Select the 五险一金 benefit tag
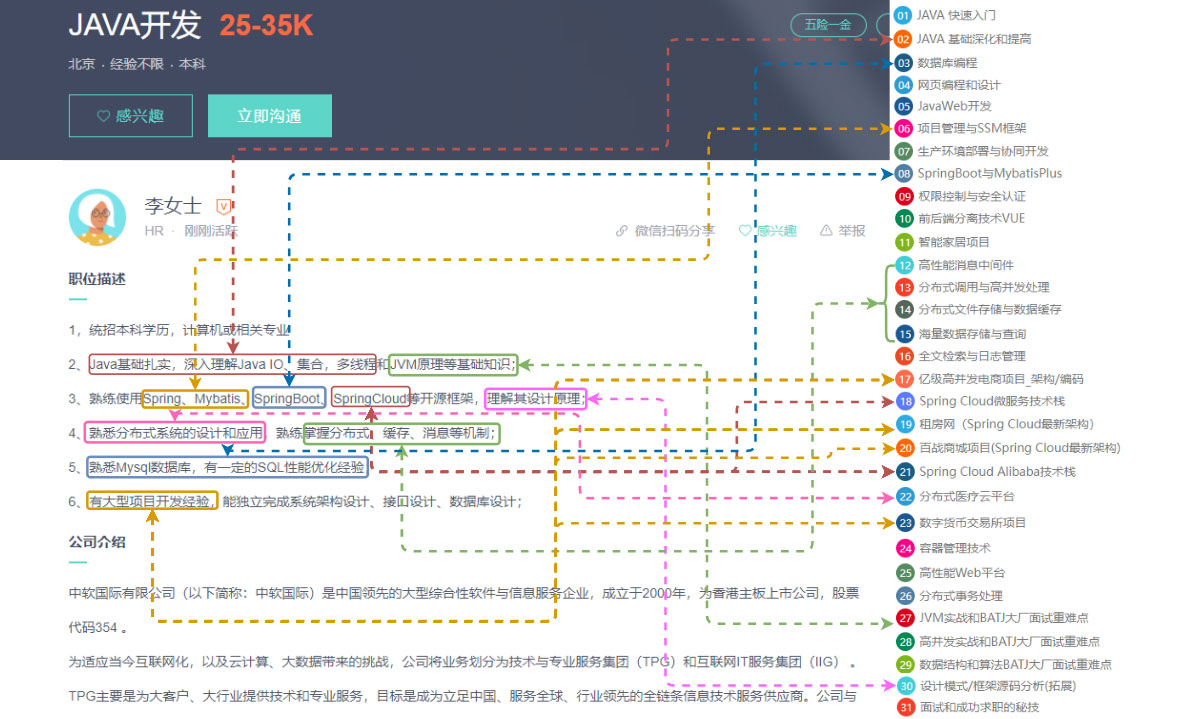The width and height of the screenshot is (1200, 719). 828,25
